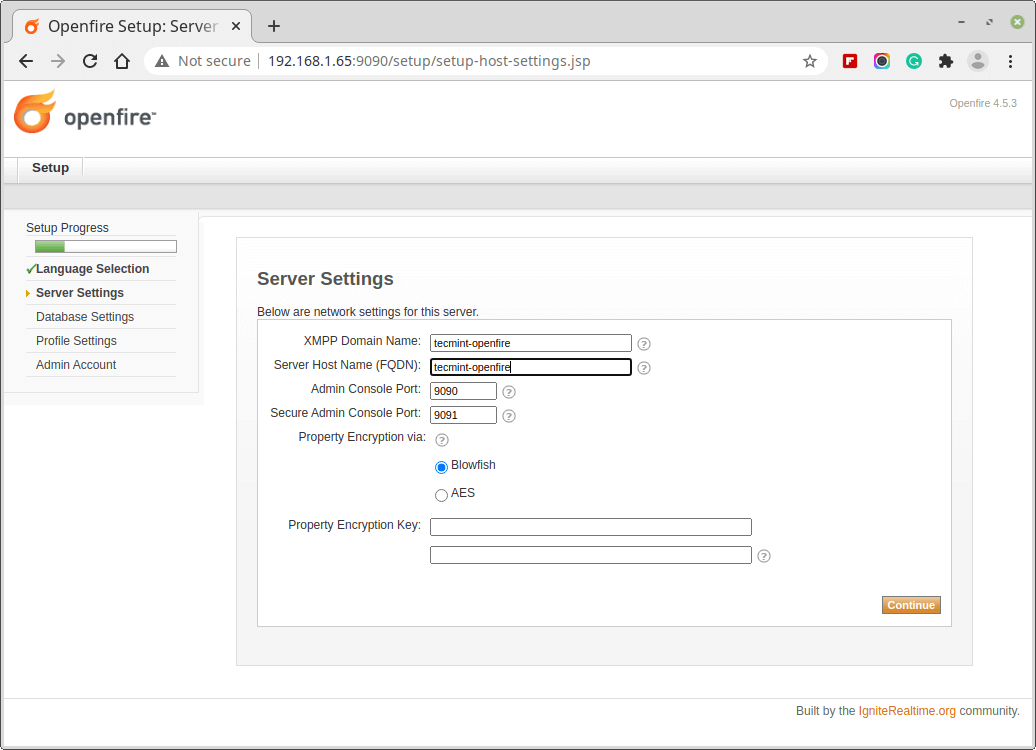Click into the XMPP Domain Name field

pos(531,343)
